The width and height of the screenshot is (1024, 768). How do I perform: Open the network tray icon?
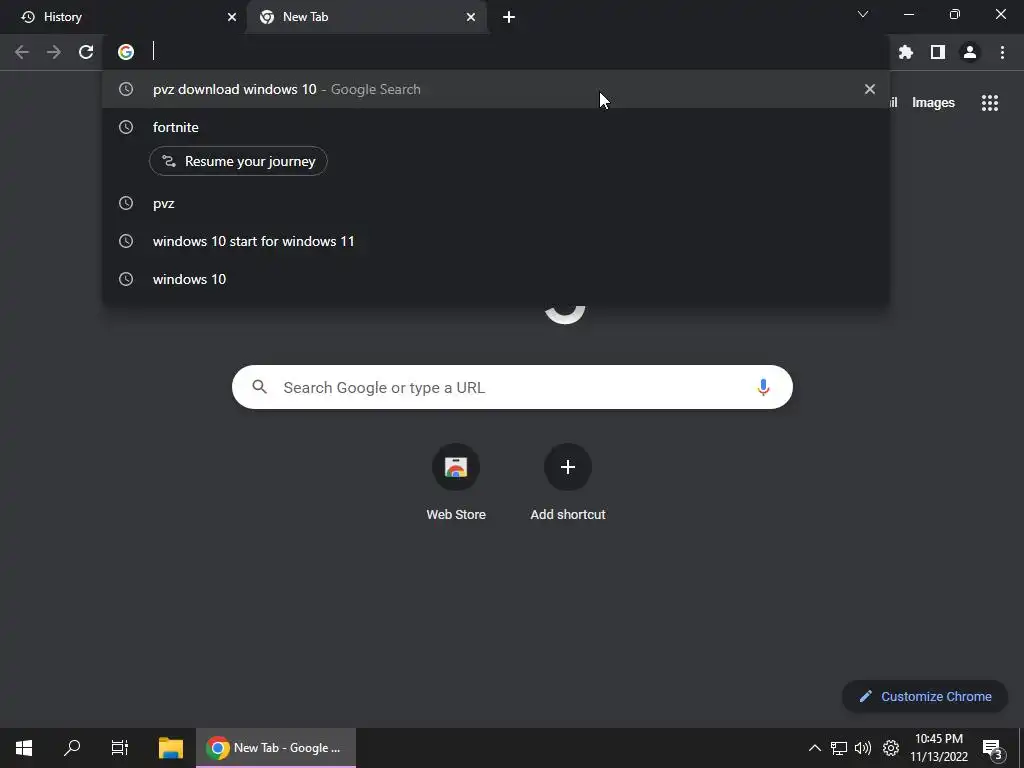(x=839, y=748)
